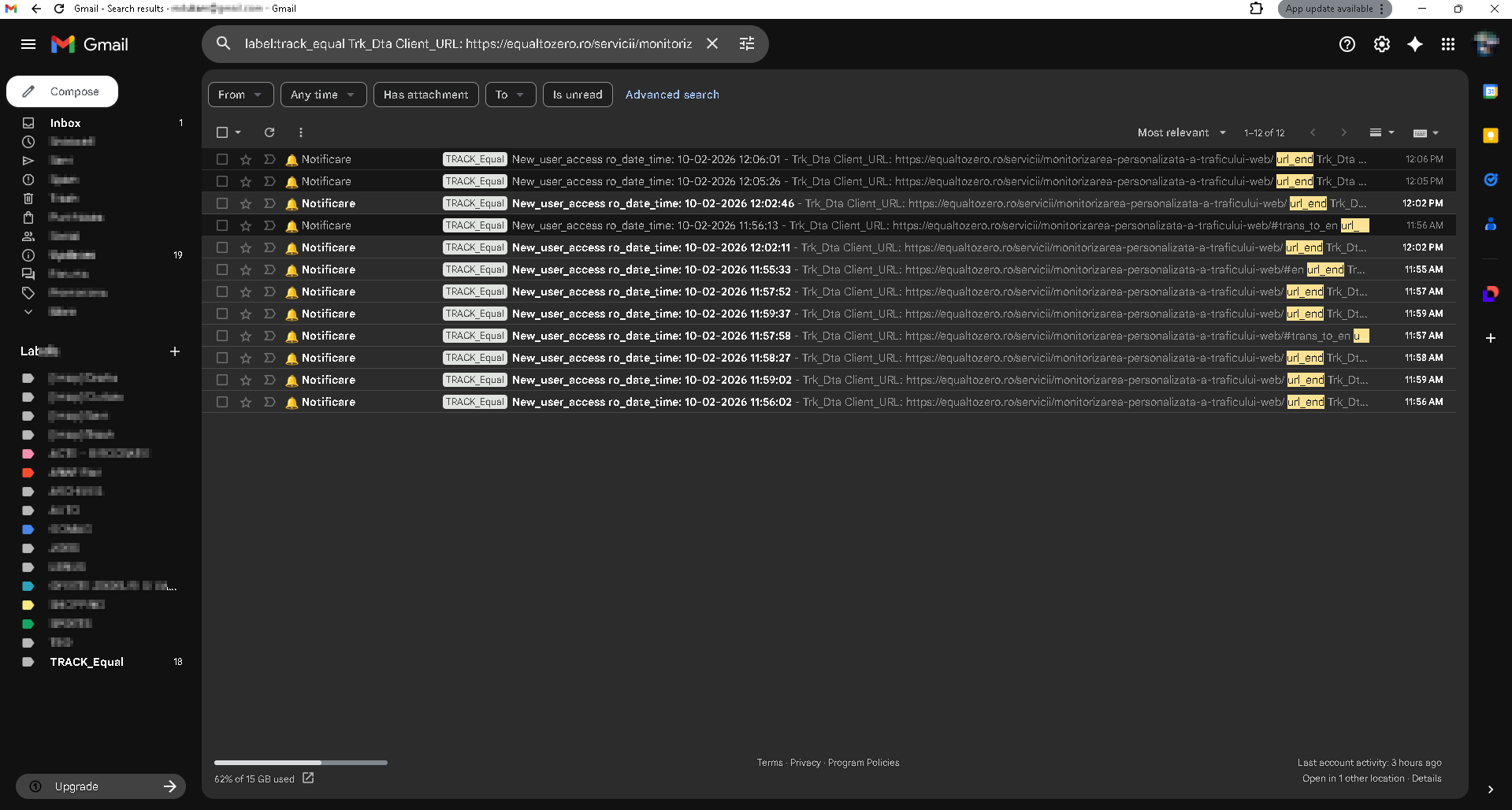Open the Most relevant sort dropdown
The width and height of the screenshot is (1512, 810).
tap(1181, 132)
